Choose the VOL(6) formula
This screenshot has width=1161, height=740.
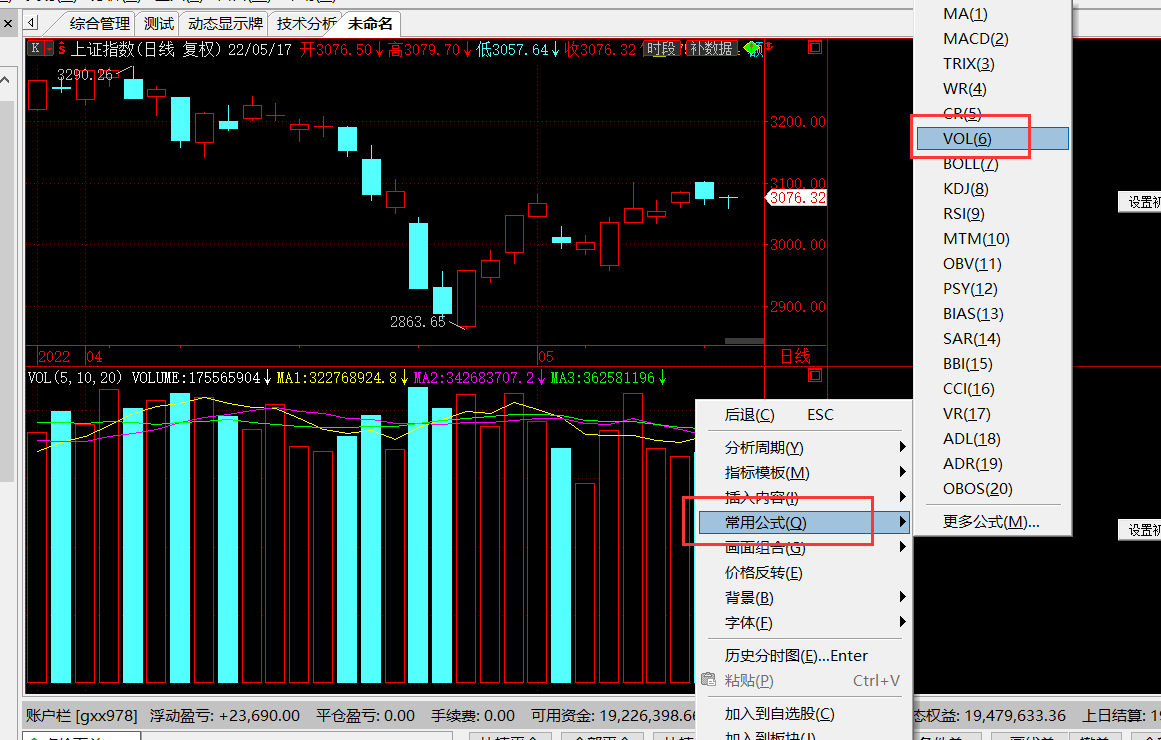(x=992, y=139)
